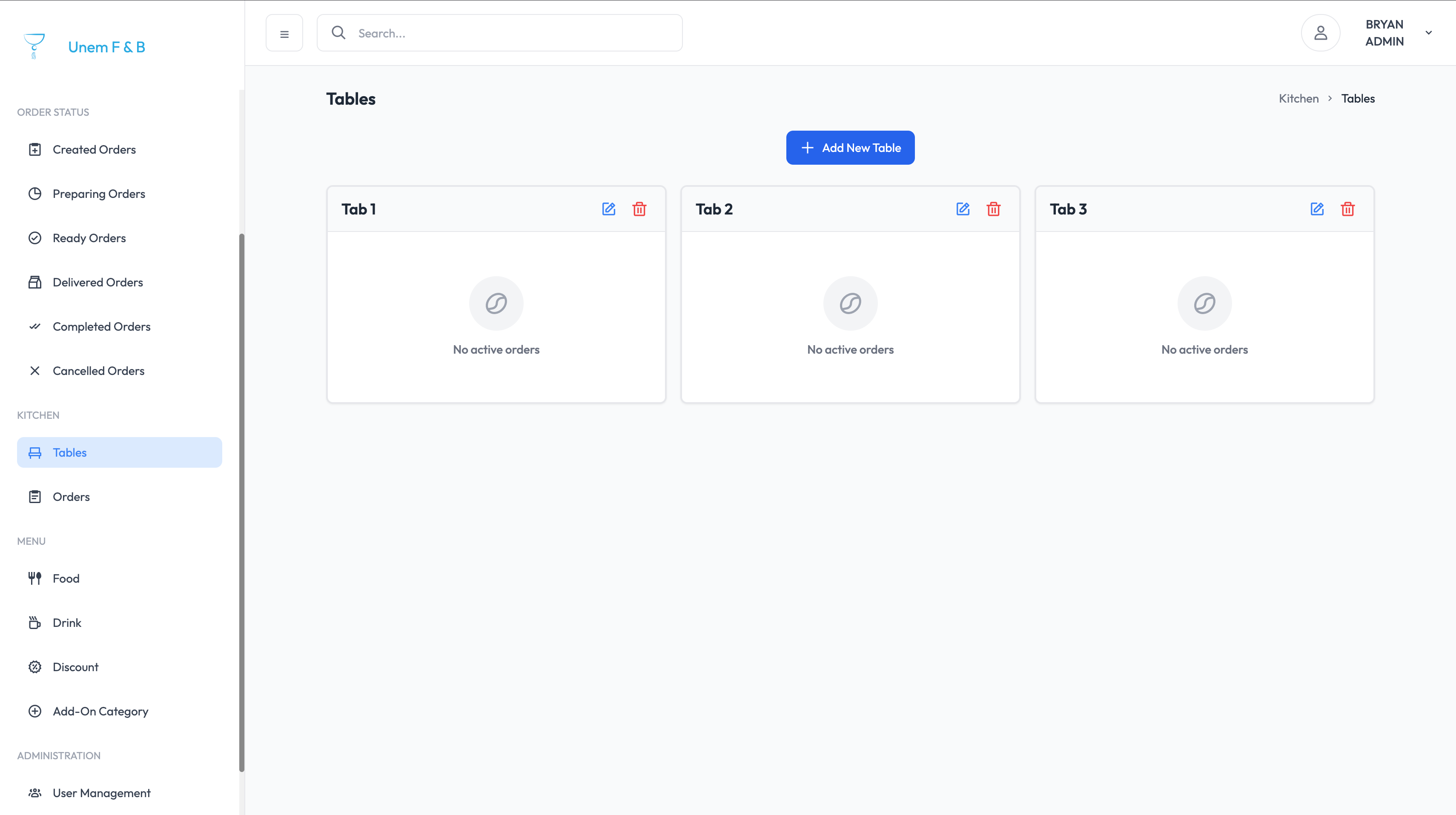Click the Tables chair icon in sidebar
1456x815 pixels.
click(x=35, y=452)
